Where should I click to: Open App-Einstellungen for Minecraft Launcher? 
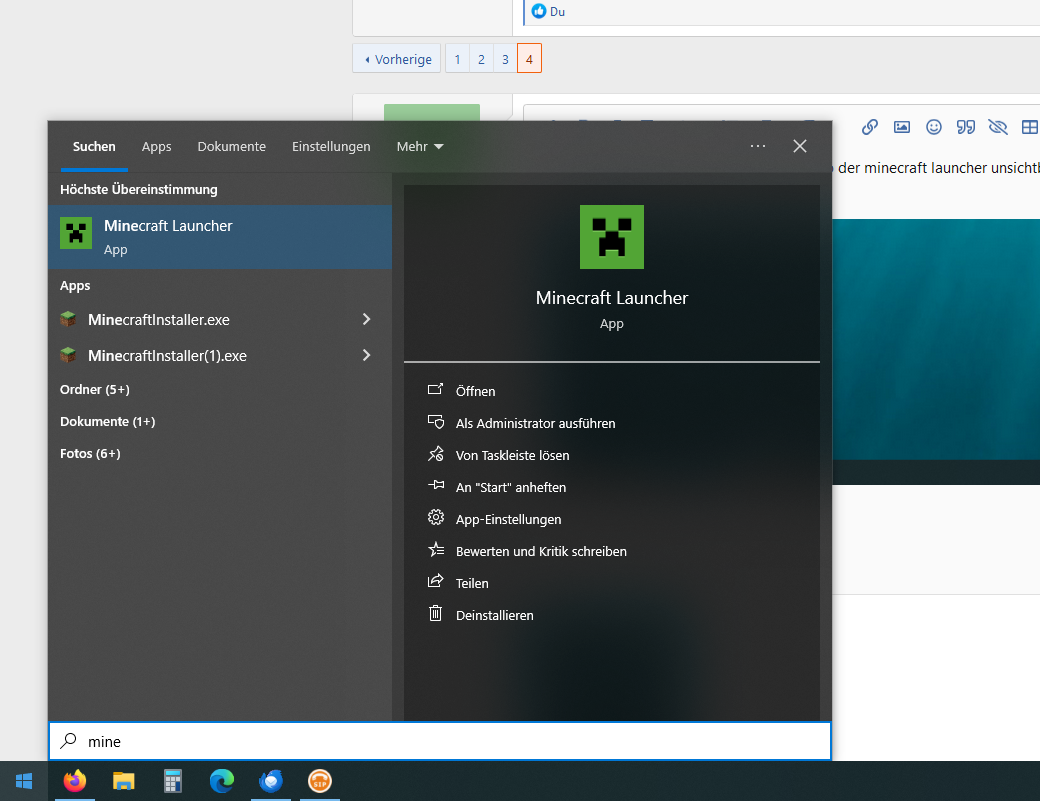tap(508, 519)
